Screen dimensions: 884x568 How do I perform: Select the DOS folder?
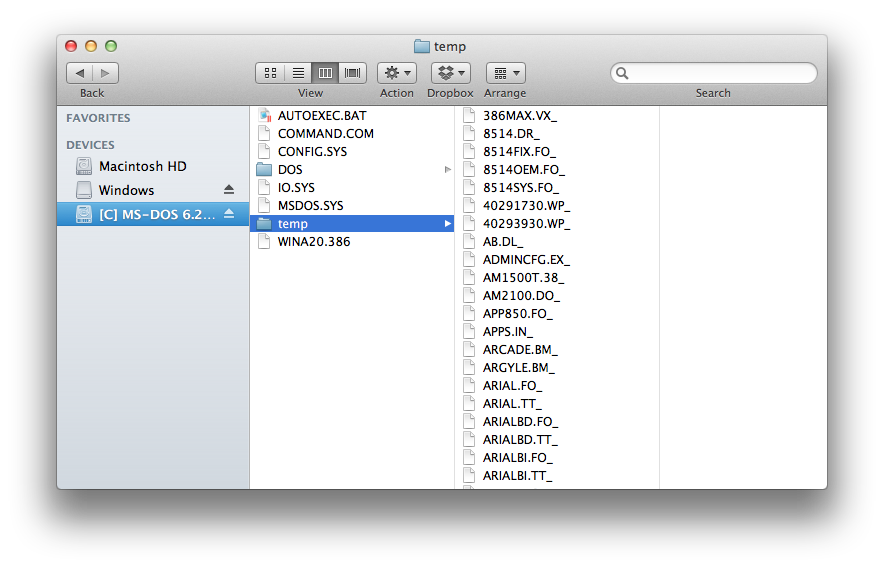point(352,170)
